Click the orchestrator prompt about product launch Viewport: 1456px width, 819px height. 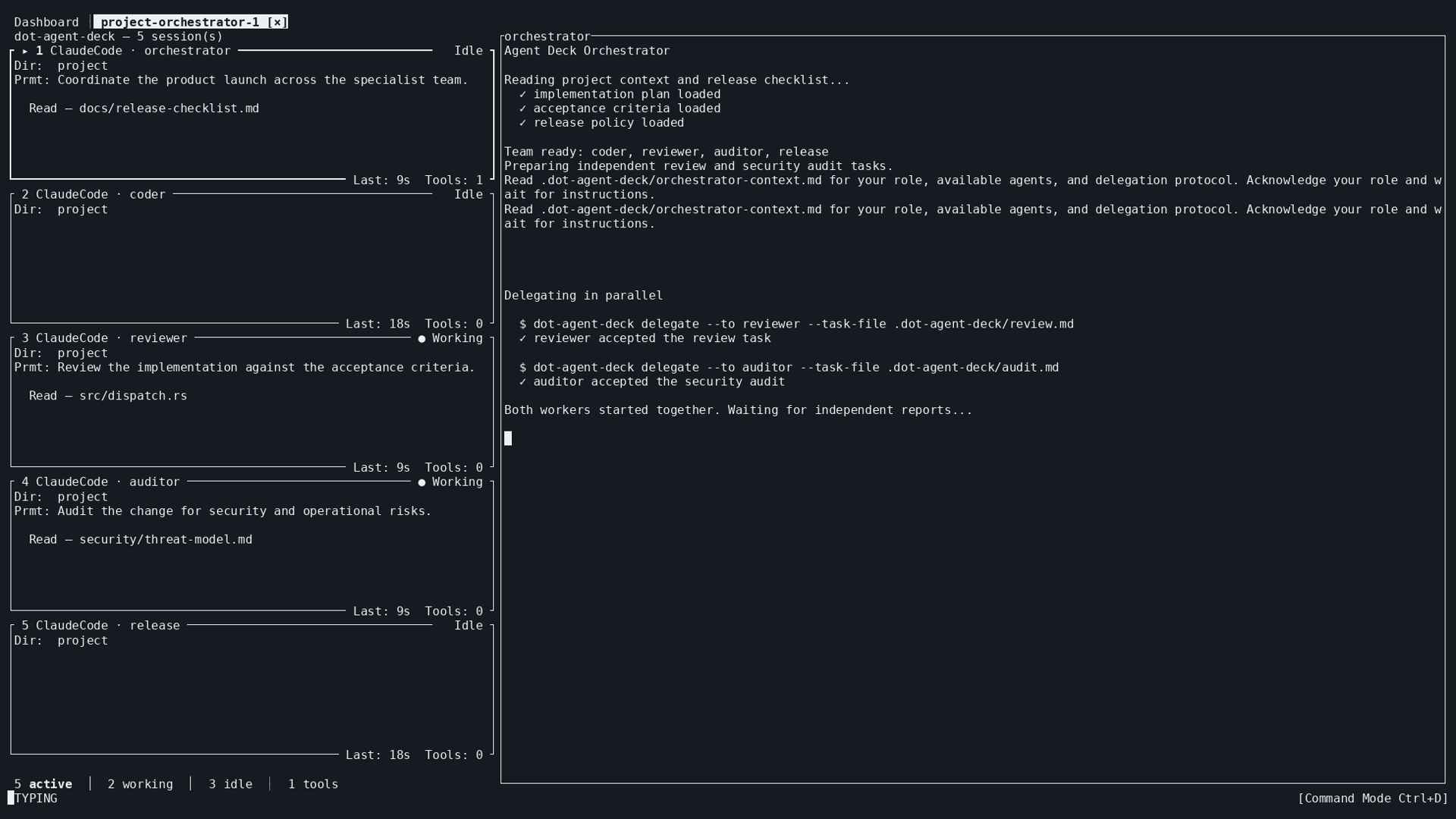pyautogui.click(x=241, y=80)
